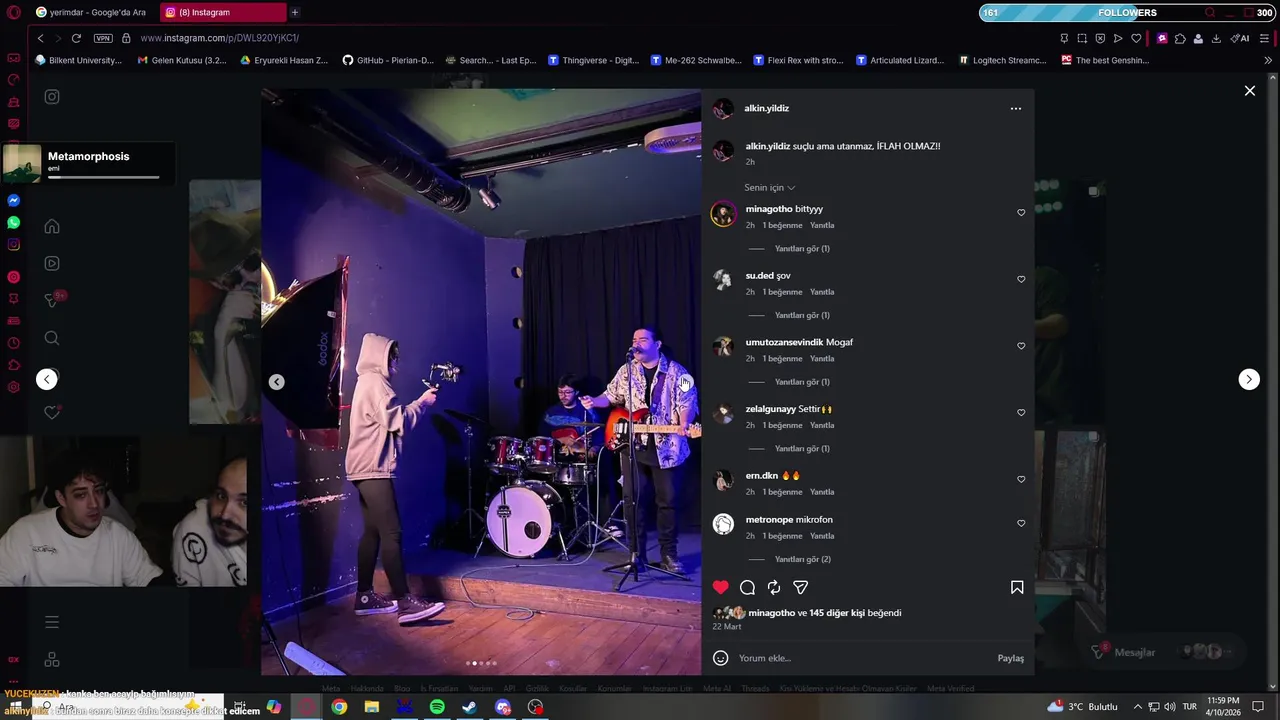
Task: Open the Thingiverse bookmark
Action: coord(594,60)
